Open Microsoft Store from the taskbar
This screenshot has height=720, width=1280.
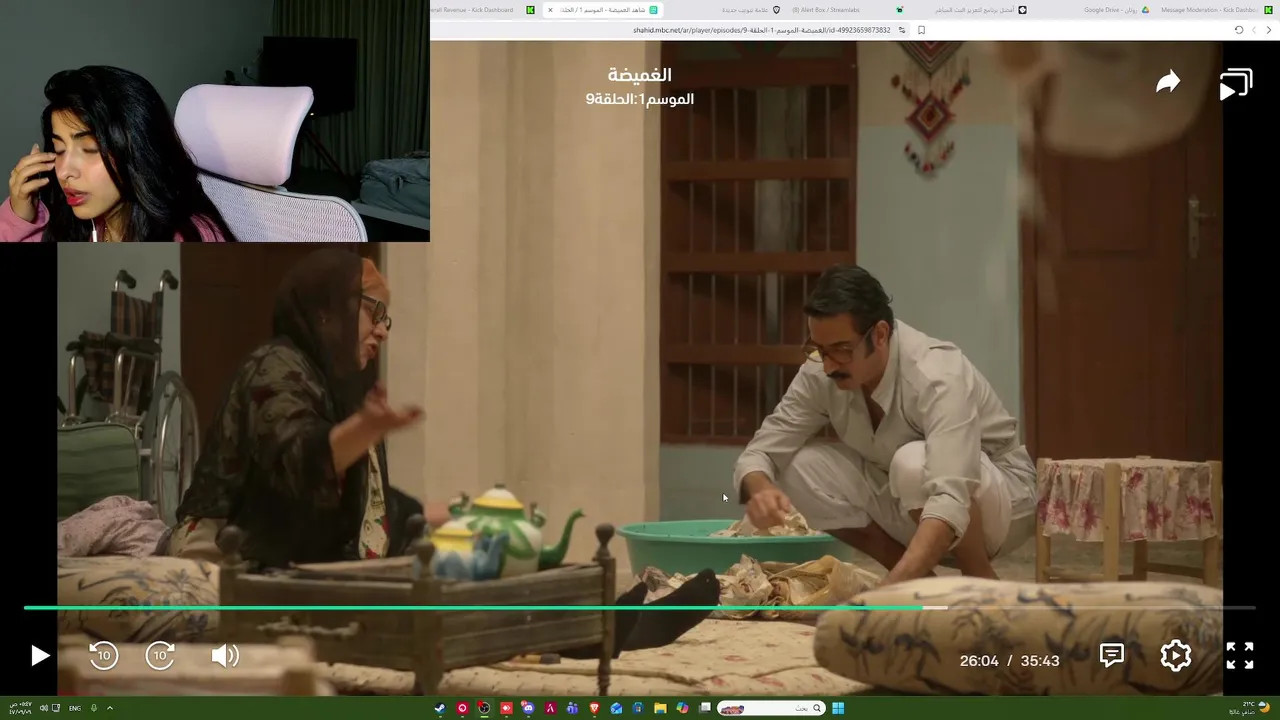pos(638,708)
